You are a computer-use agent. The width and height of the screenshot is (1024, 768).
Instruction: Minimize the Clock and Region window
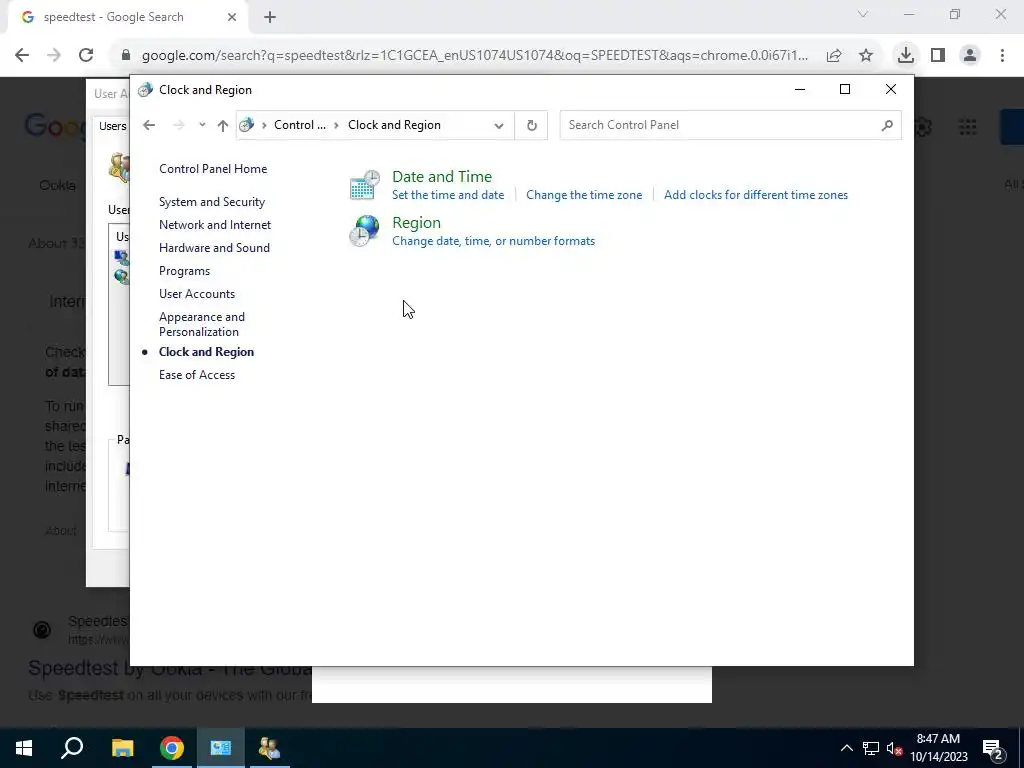pyautogui.click(x=799, y=89)
